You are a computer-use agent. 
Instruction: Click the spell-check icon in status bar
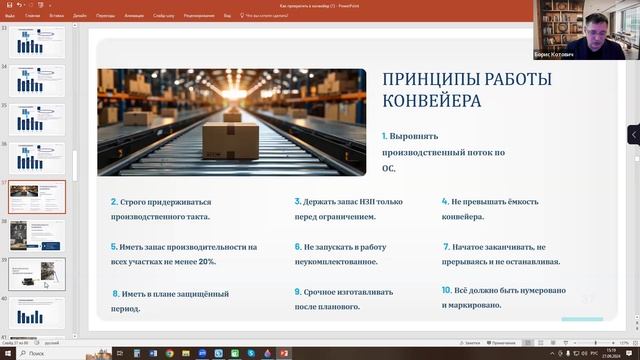click(37, 343)
